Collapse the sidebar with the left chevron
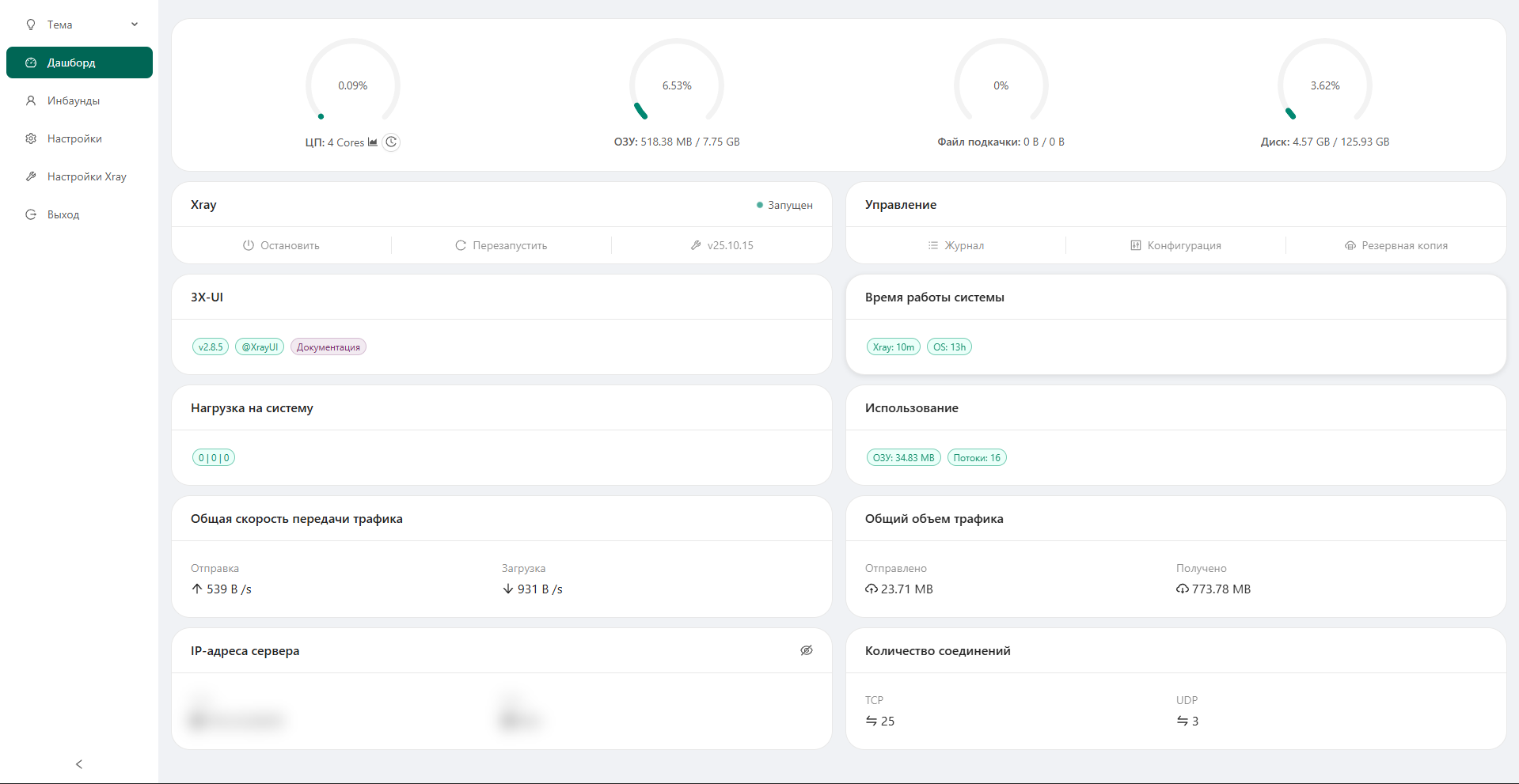 [79, 763]
